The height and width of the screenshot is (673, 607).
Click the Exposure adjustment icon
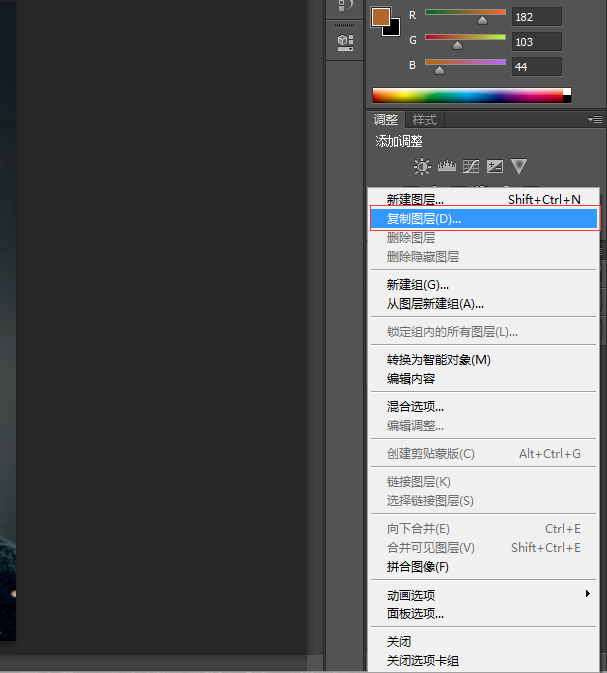495,166
